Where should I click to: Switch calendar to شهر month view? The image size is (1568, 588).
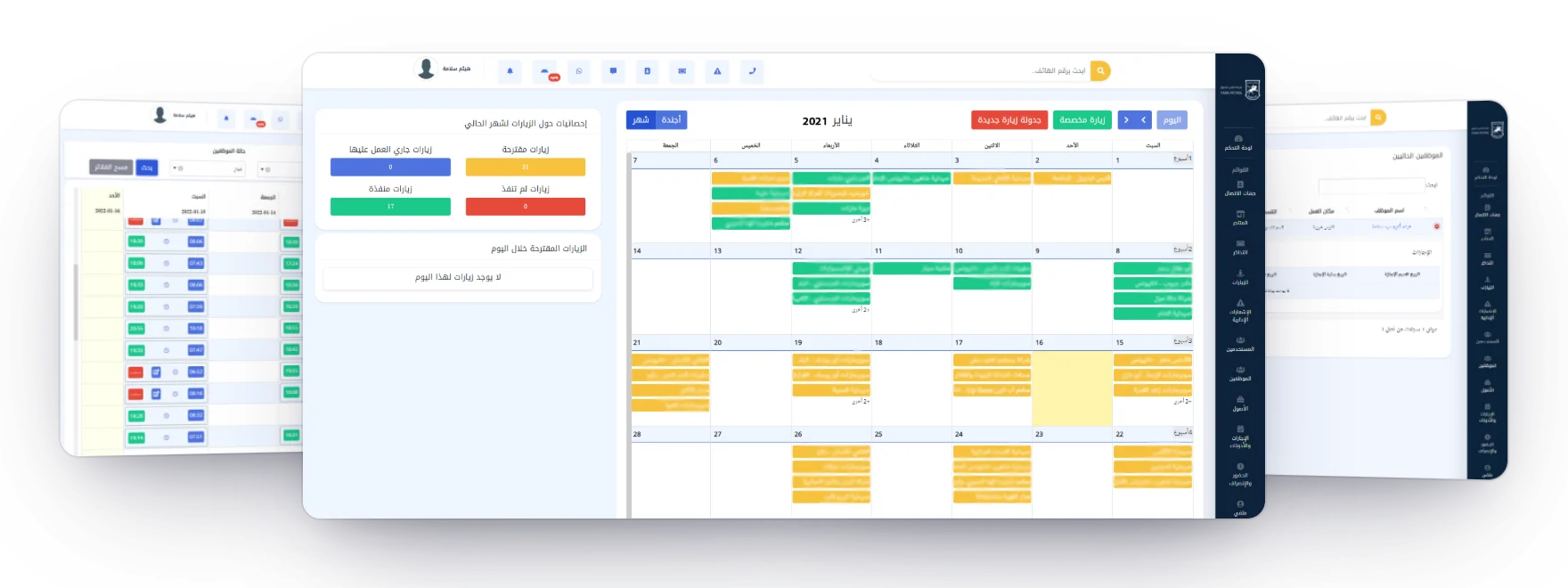tap(641, 119)
